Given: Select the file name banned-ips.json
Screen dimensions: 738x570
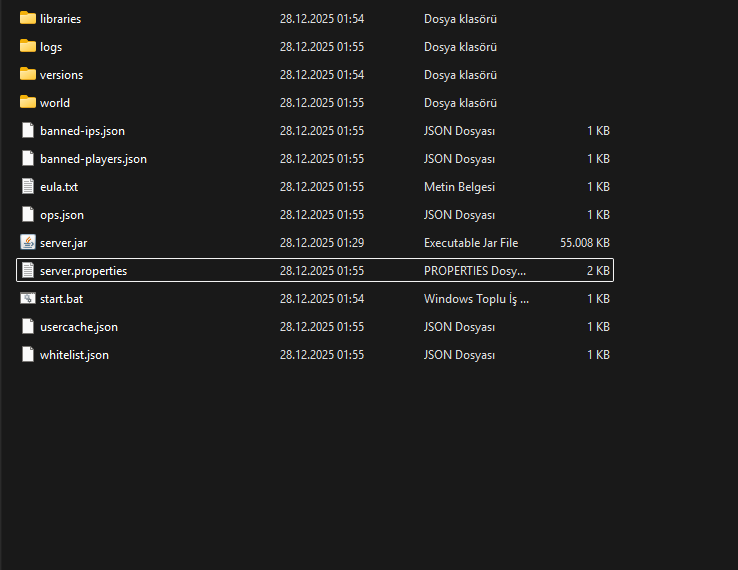Looking at the screenshot, I should point(82,131).
